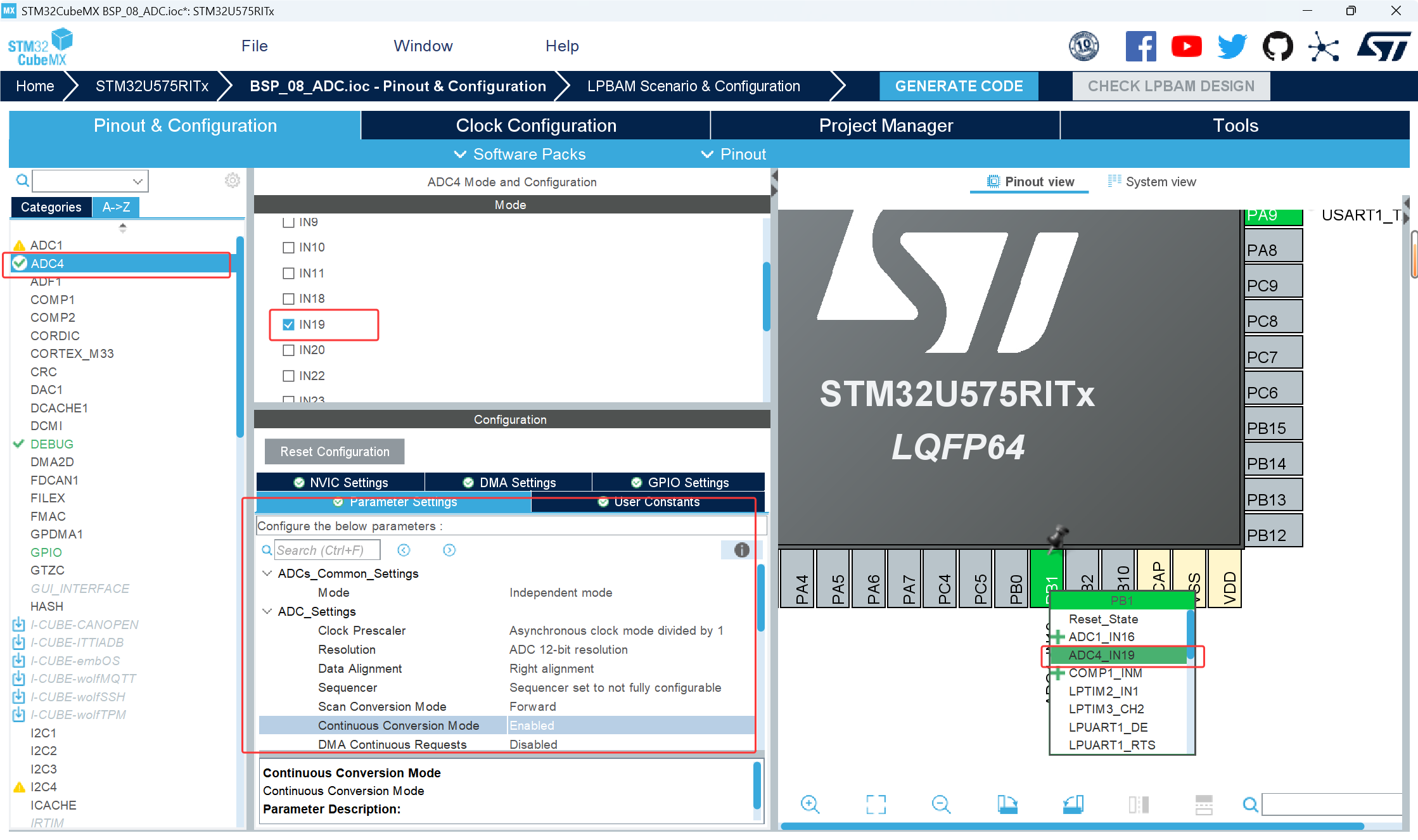Check the IN11 channel checkbox
Image resolution: width=1418 pixels, height=840 pixels.
pyautogui.click(x=288, y=273)
